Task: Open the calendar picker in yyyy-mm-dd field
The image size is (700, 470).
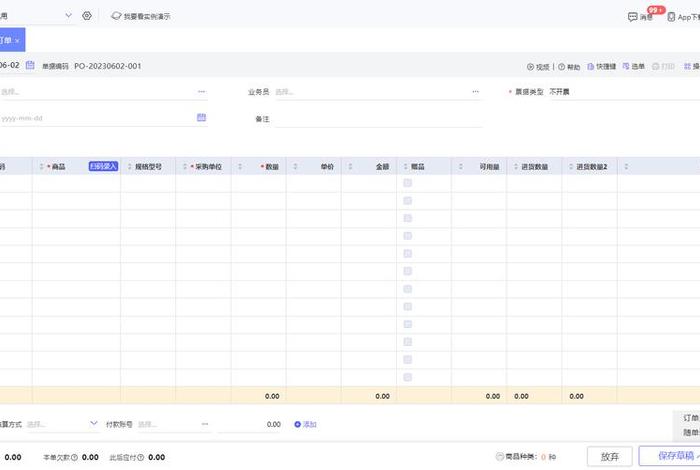Action: pyautogui.click(x=201, y=118)
